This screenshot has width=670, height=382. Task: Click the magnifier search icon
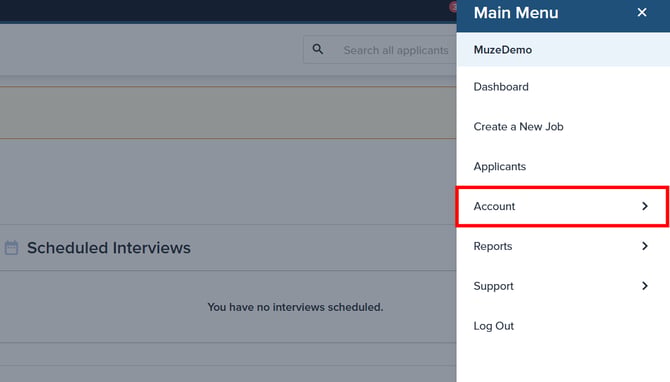[x=317, y=49]
